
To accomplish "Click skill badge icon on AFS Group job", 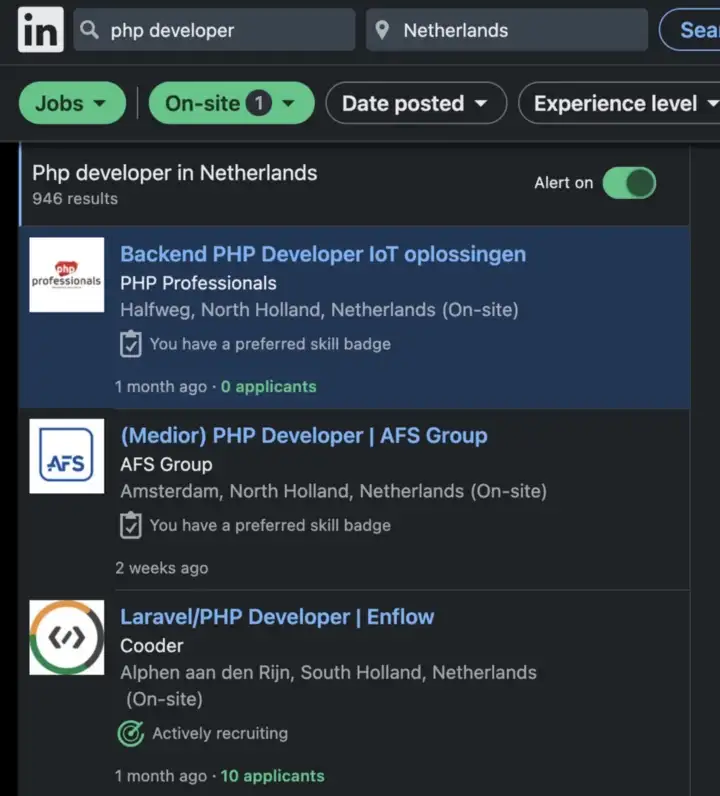I will [130, 525].
